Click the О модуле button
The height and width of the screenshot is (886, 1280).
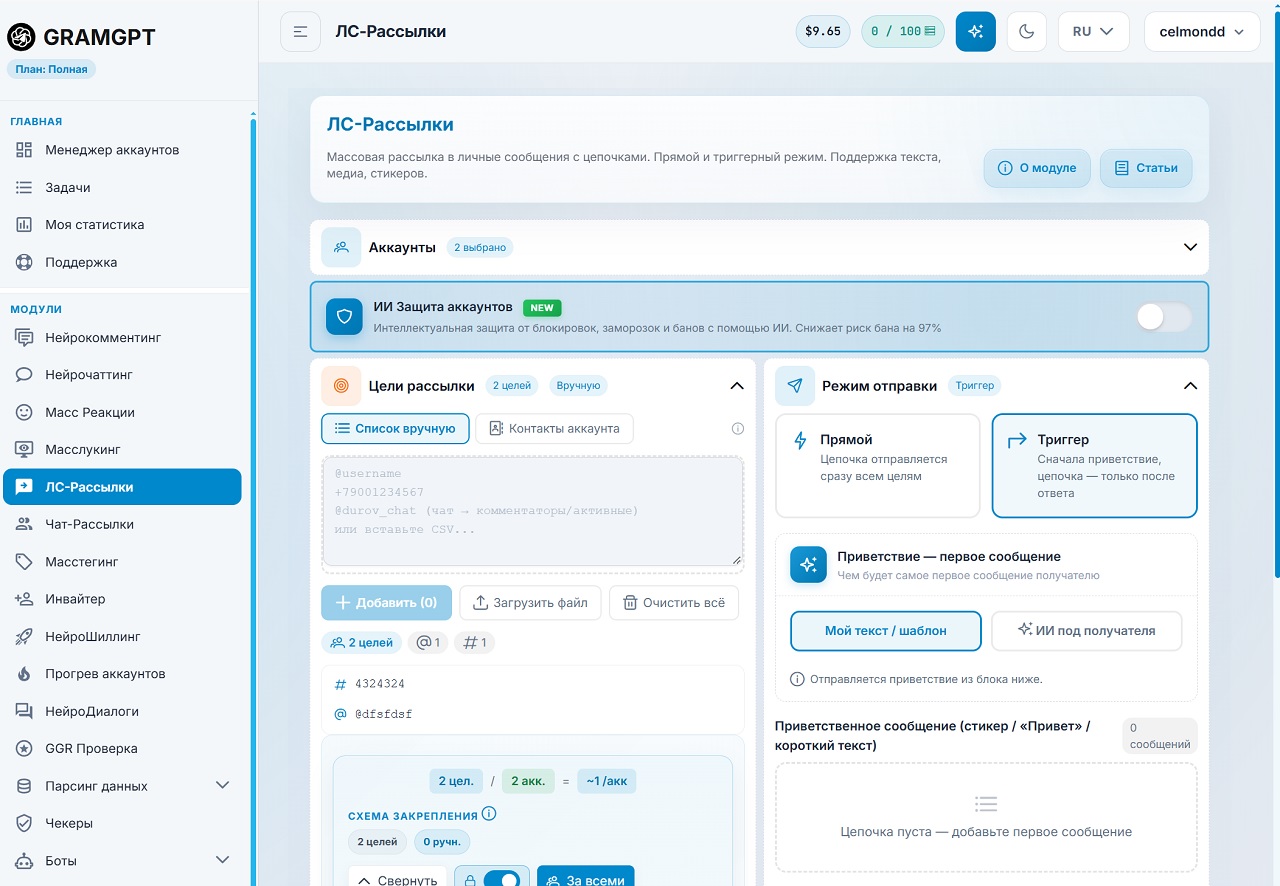pos(1037,168)
